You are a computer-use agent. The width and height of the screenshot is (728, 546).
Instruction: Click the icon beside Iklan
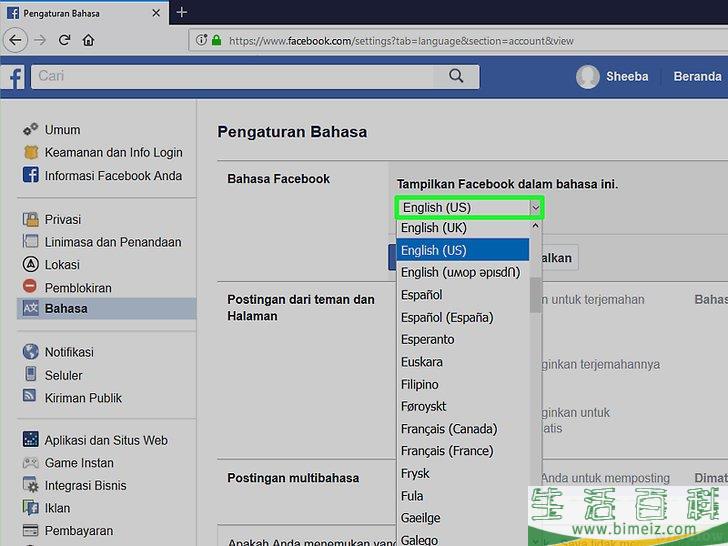(31, 507)
